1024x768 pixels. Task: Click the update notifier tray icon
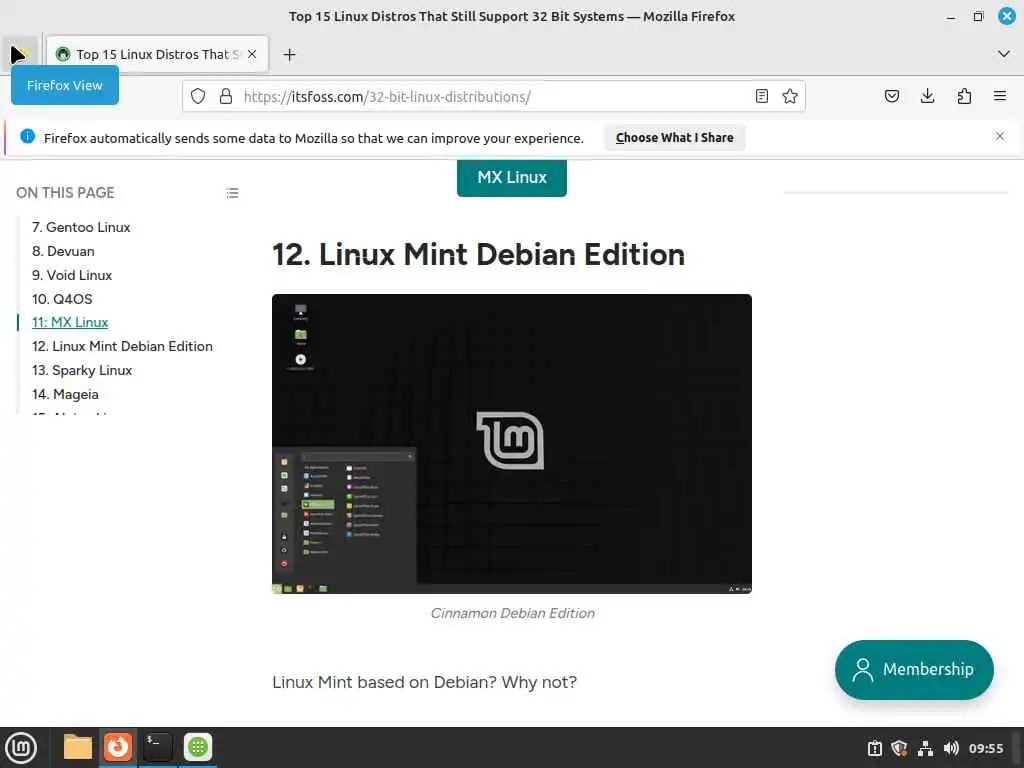click(875, 748)
